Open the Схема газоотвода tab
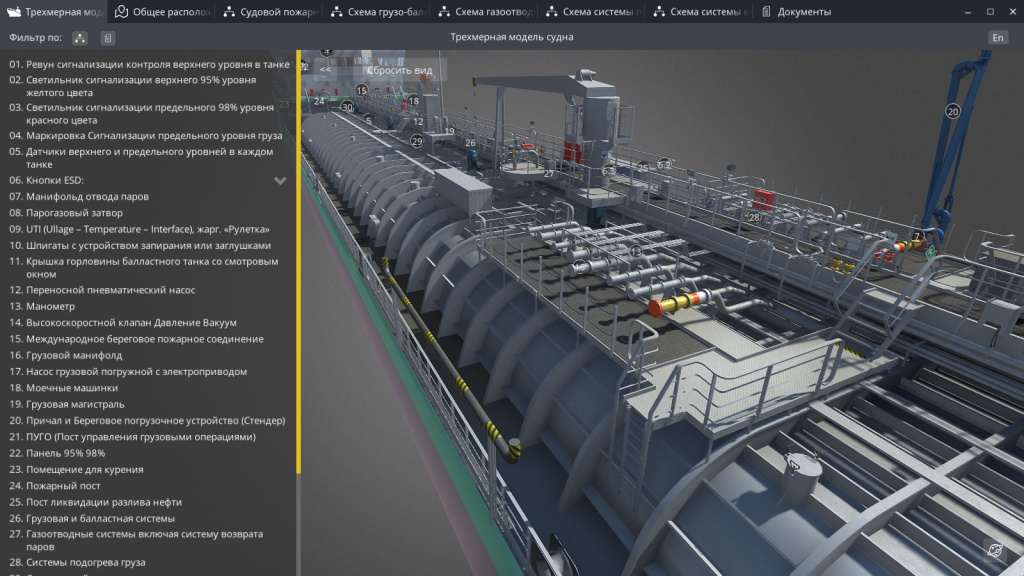This screenshot has width=1024, height=576. [486, 12]
